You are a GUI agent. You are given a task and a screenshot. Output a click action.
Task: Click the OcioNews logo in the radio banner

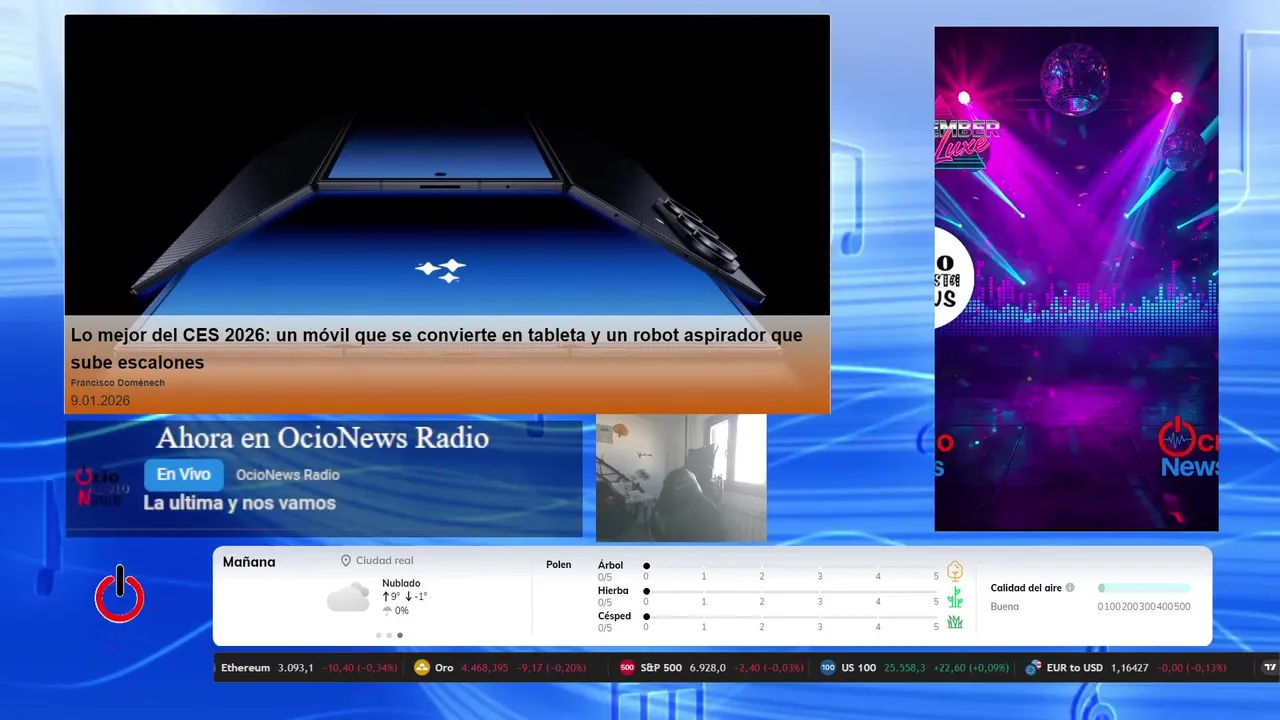click(x=103, y=487)
